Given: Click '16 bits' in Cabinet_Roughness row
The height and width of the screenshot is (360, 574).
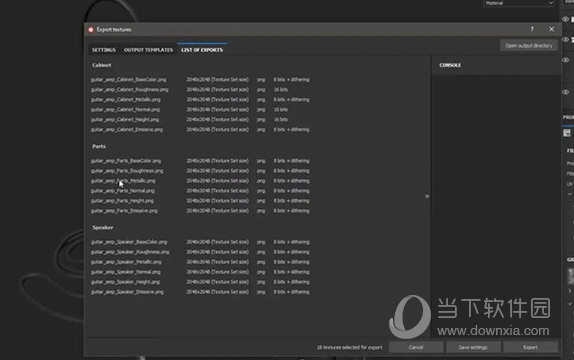Looking at the screenshot, I should 280,89.
